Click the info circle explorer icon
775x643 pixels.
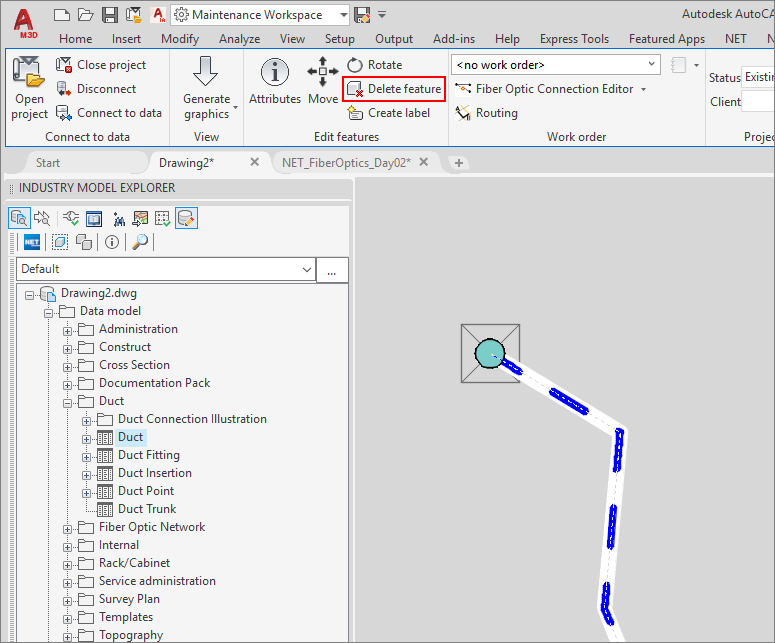pyautogui.click(x=112, y=242)
